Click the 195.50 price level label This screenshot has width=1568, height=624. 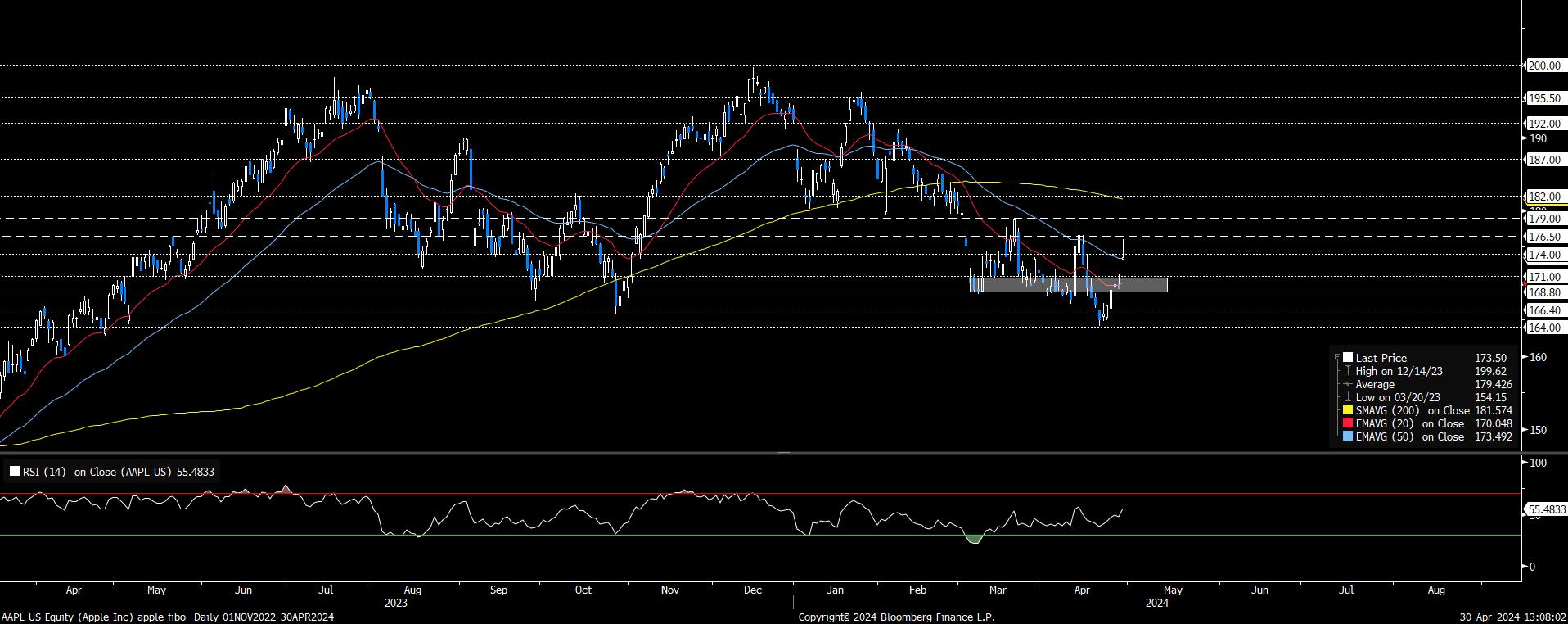(1544, 97)
